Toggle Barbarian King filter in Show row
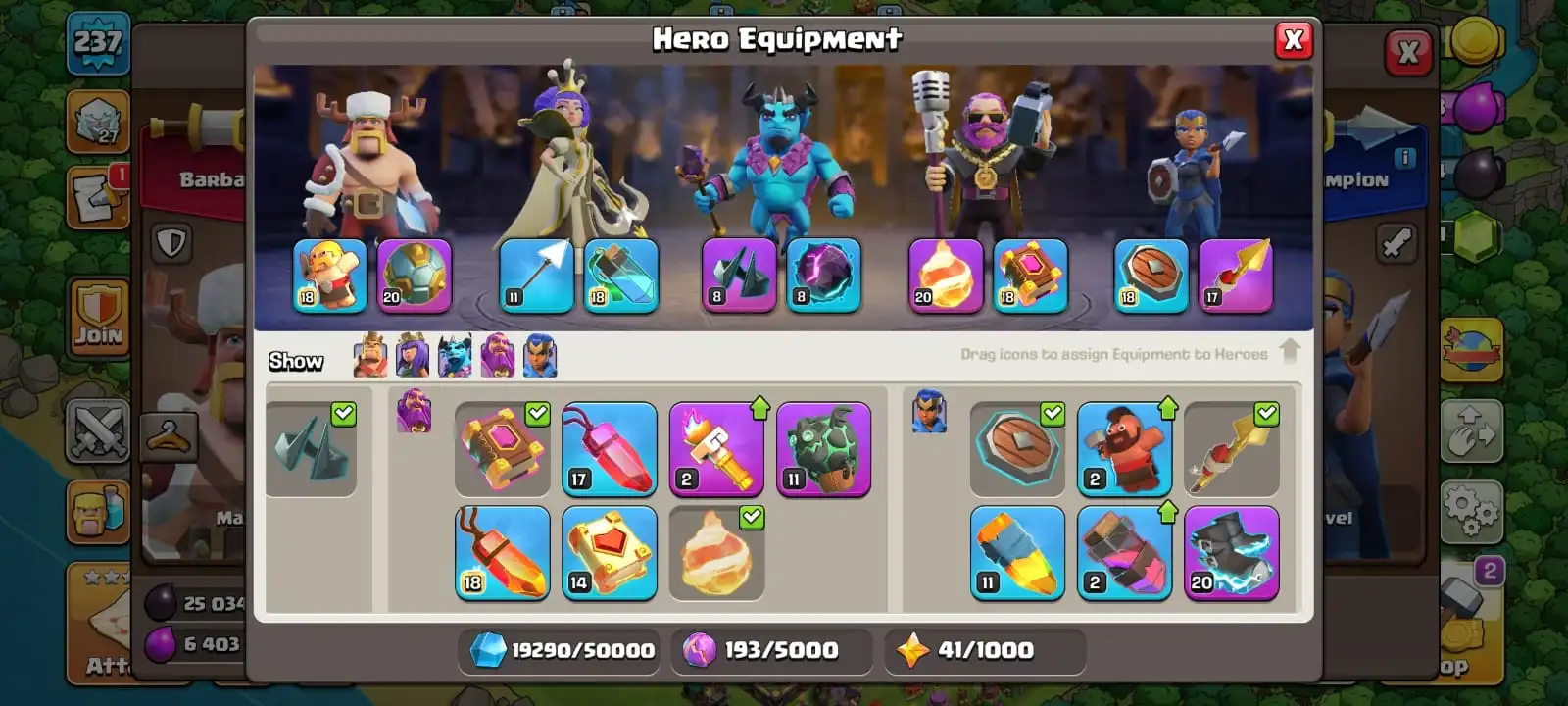 [x=370, y=355]
